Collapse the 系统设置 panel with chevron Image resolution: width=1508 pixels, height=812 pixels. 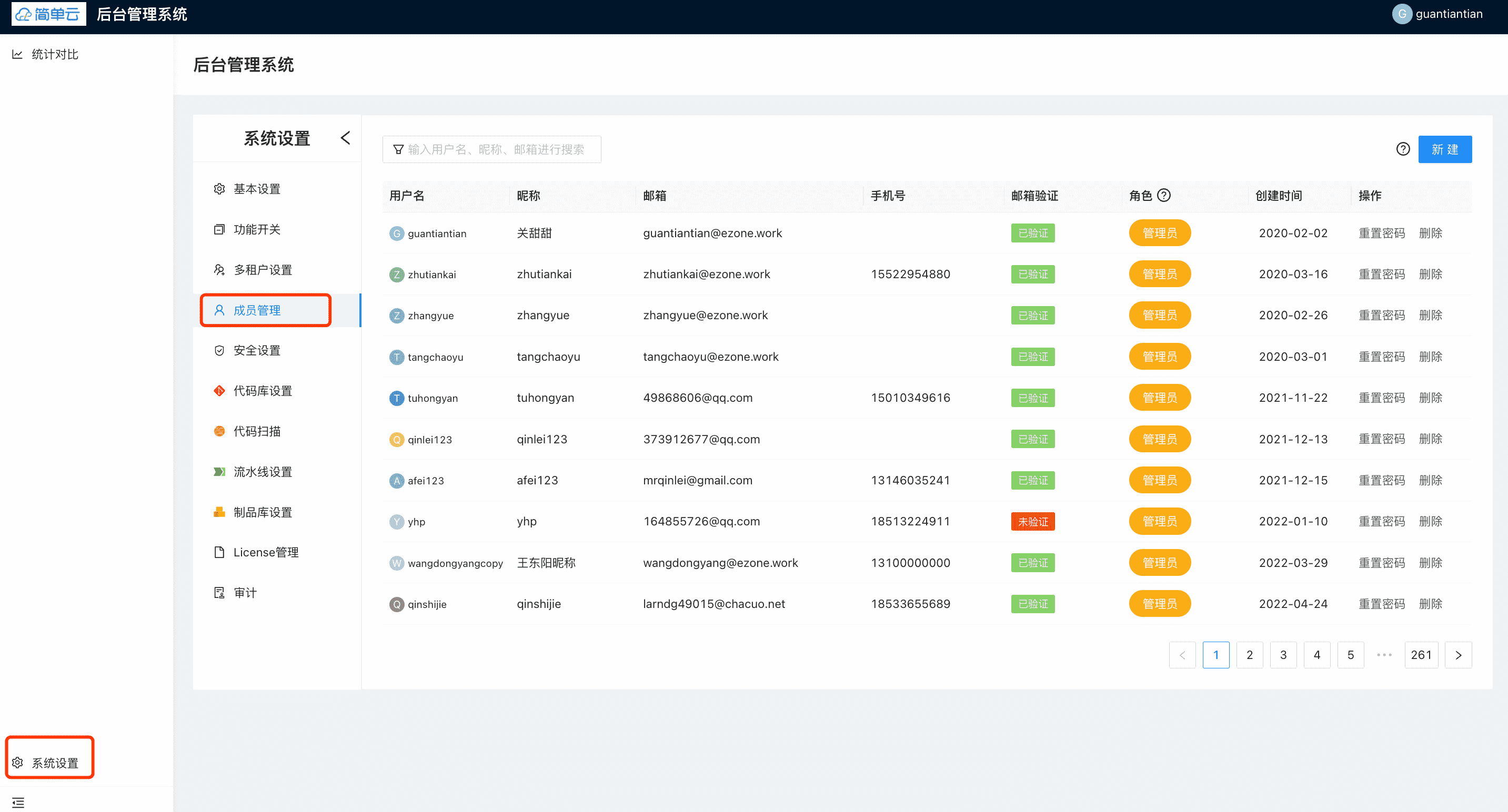pos(345,138)
